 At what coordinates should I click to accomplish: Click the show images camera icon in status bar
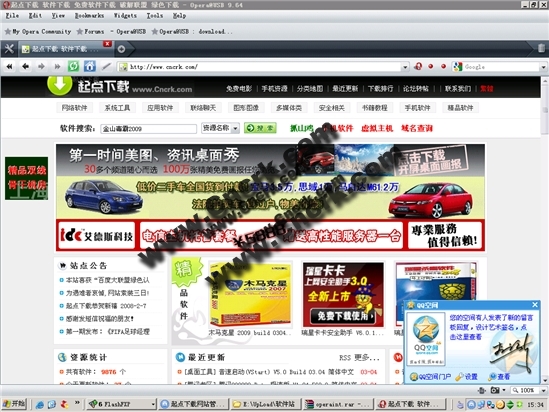pos(495,390)
